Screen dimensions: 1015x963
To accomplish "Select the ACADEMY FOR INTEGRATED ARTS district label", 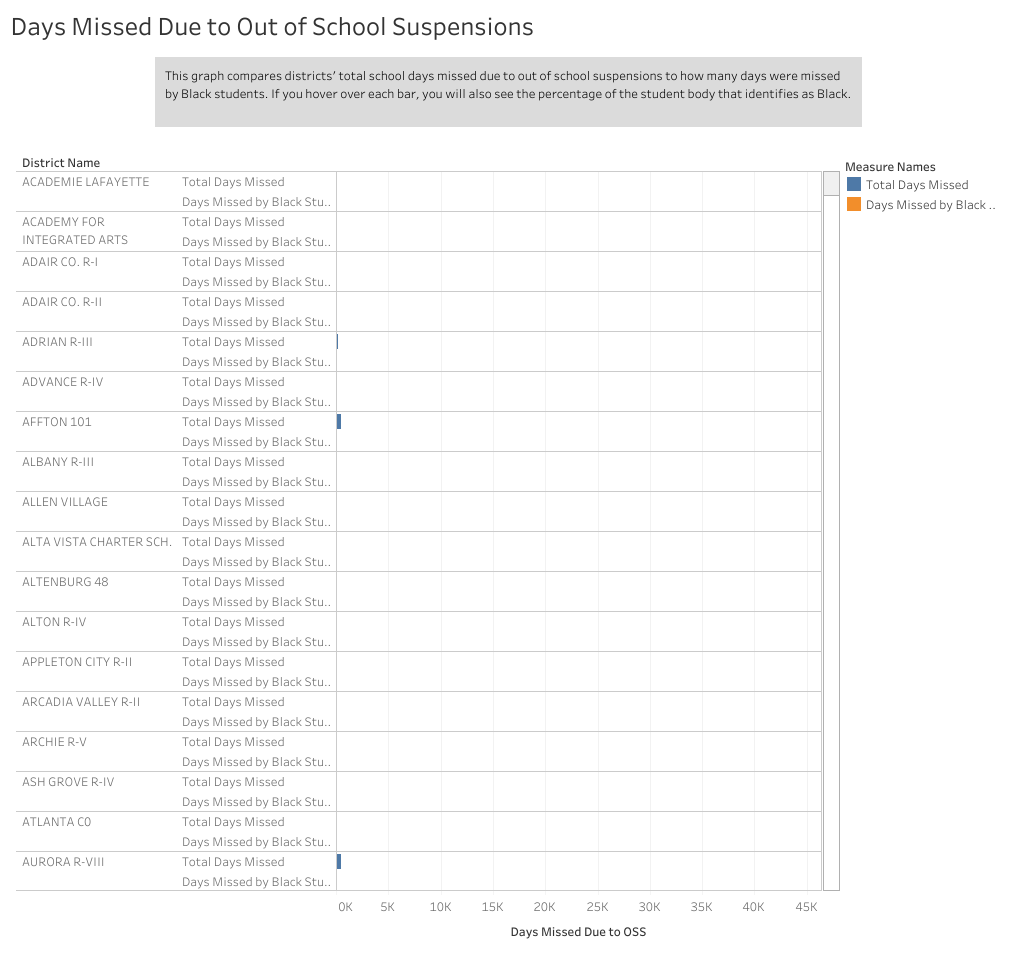I will point(75,231).
